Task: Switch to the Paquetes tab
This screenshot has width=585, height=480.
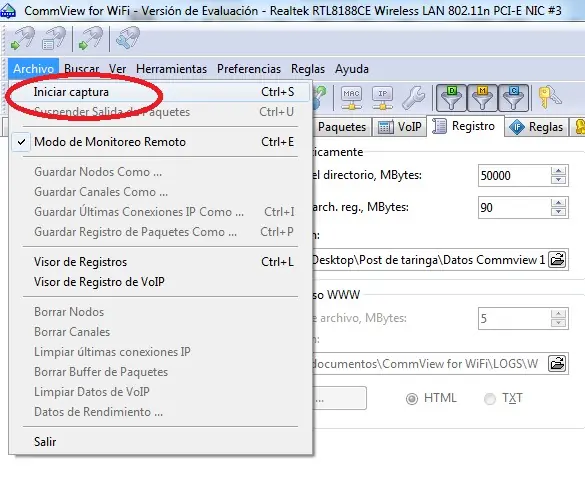Action: click(x=341, y=127)
